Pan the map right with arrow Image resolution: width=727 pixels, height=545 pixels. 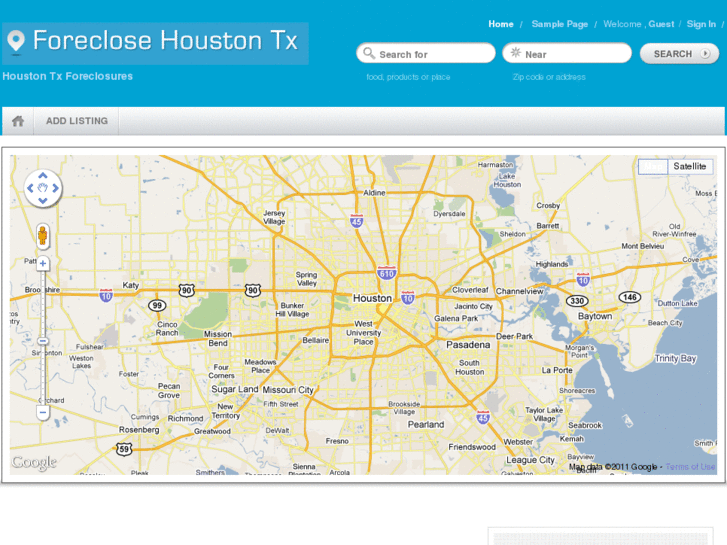pyautogui.click(x=56, y=188)
